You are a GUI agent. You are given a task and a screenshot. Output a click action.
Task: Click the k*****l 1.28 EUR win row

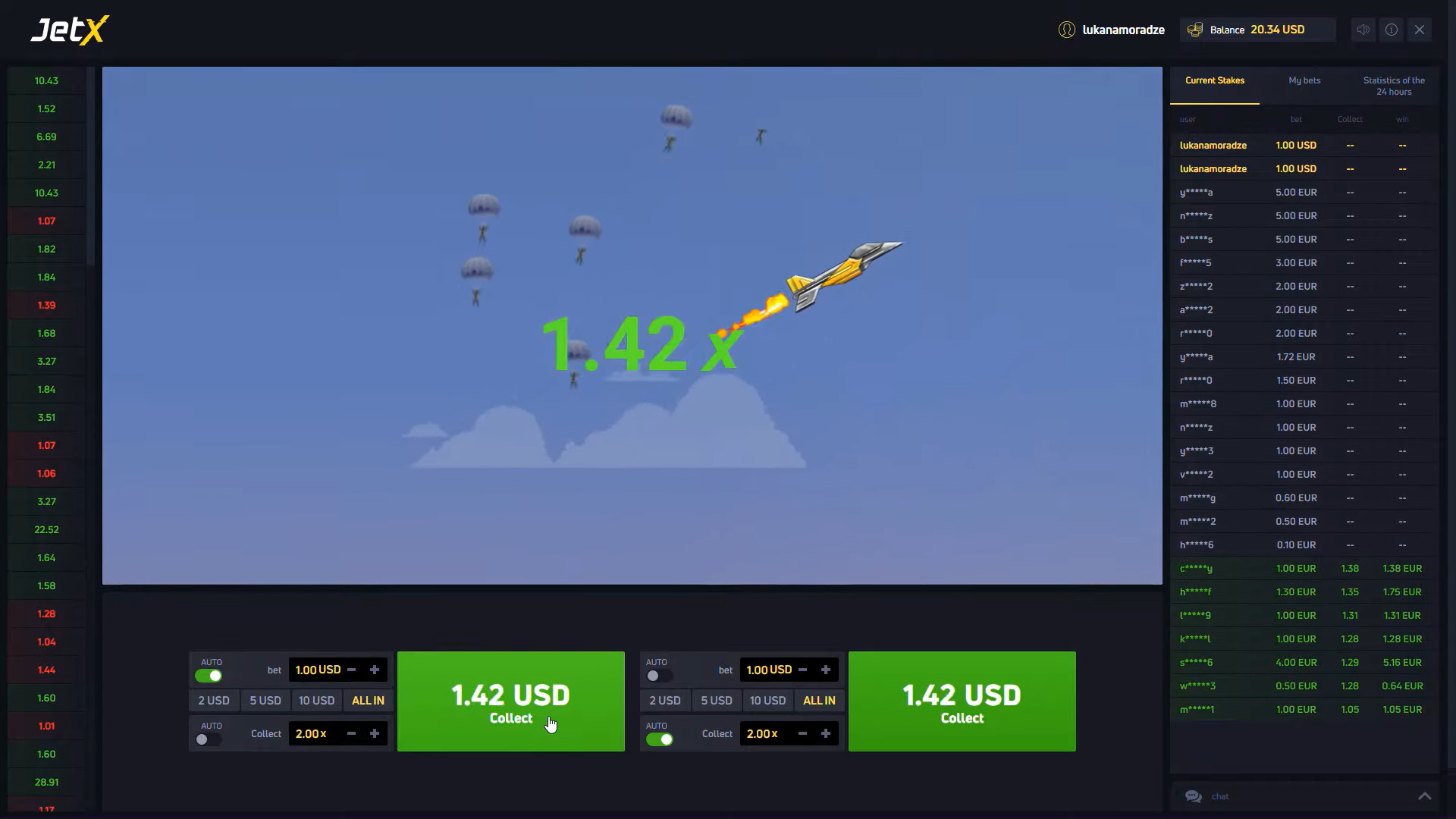[1304, 639]
